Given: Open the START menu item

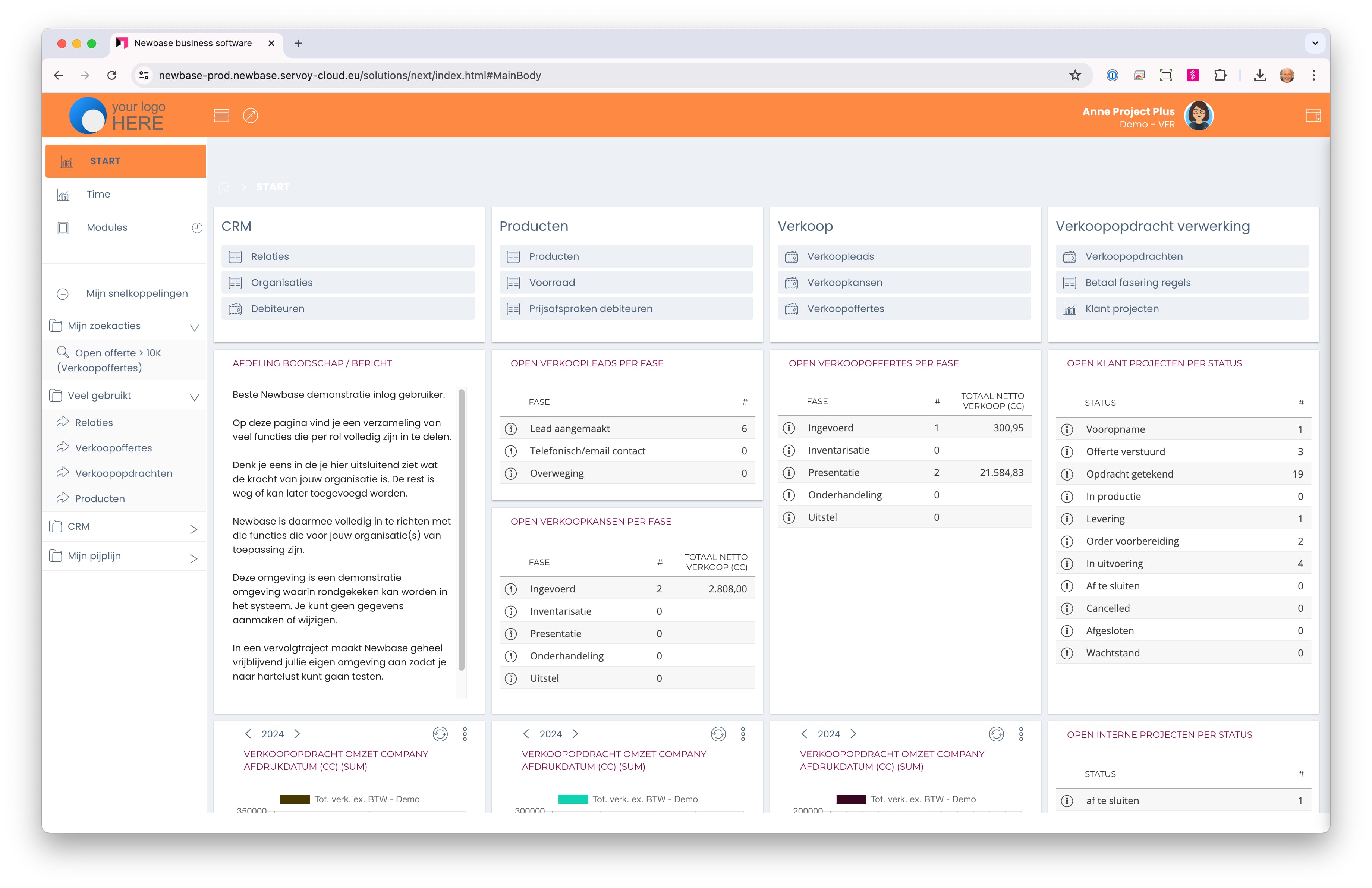Looking at the screenshot, I should tap(106, 161).
